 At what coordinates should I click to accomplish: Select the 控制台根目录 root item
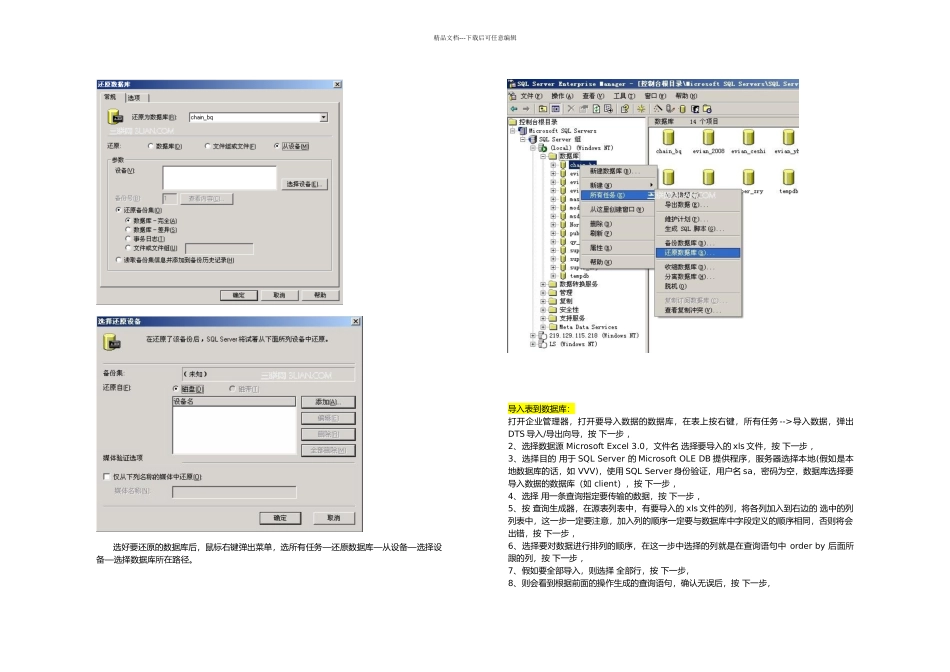pyautogui.click(x=537, y=122)
